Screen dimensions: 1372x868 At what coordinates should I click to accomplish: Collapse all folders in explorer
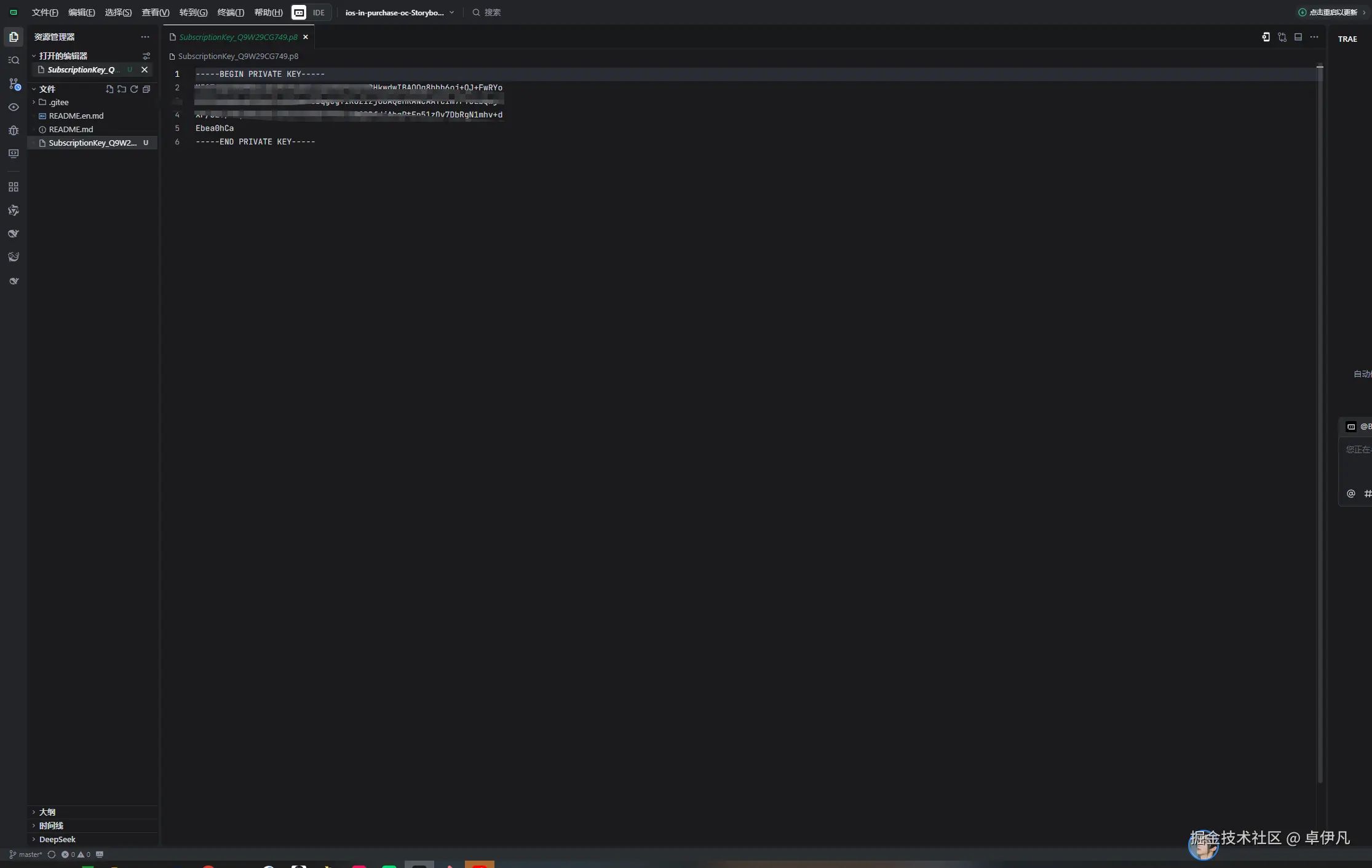146,89
